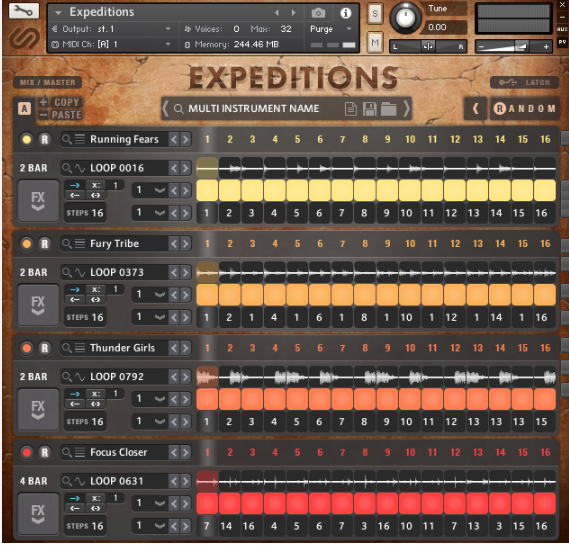Click next multi preset right bracket
This screenshot has height=554, width=569.
pos(406,108)
